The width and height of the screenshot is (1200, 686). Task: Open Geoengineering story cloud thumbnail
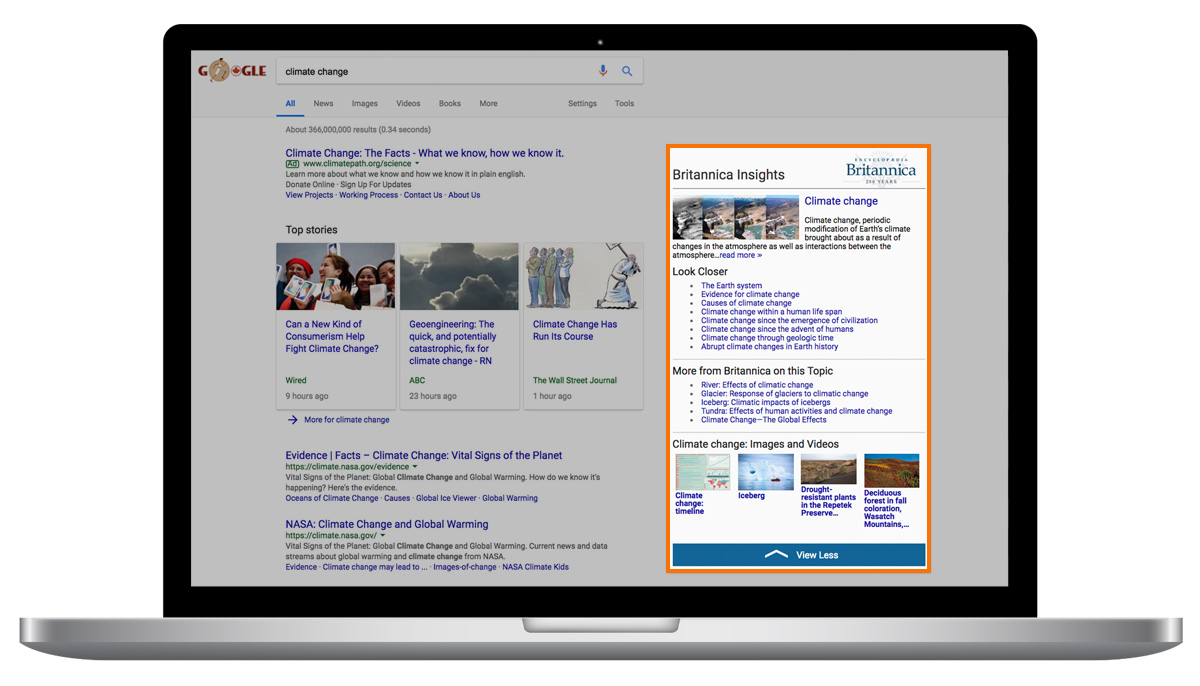459,276
